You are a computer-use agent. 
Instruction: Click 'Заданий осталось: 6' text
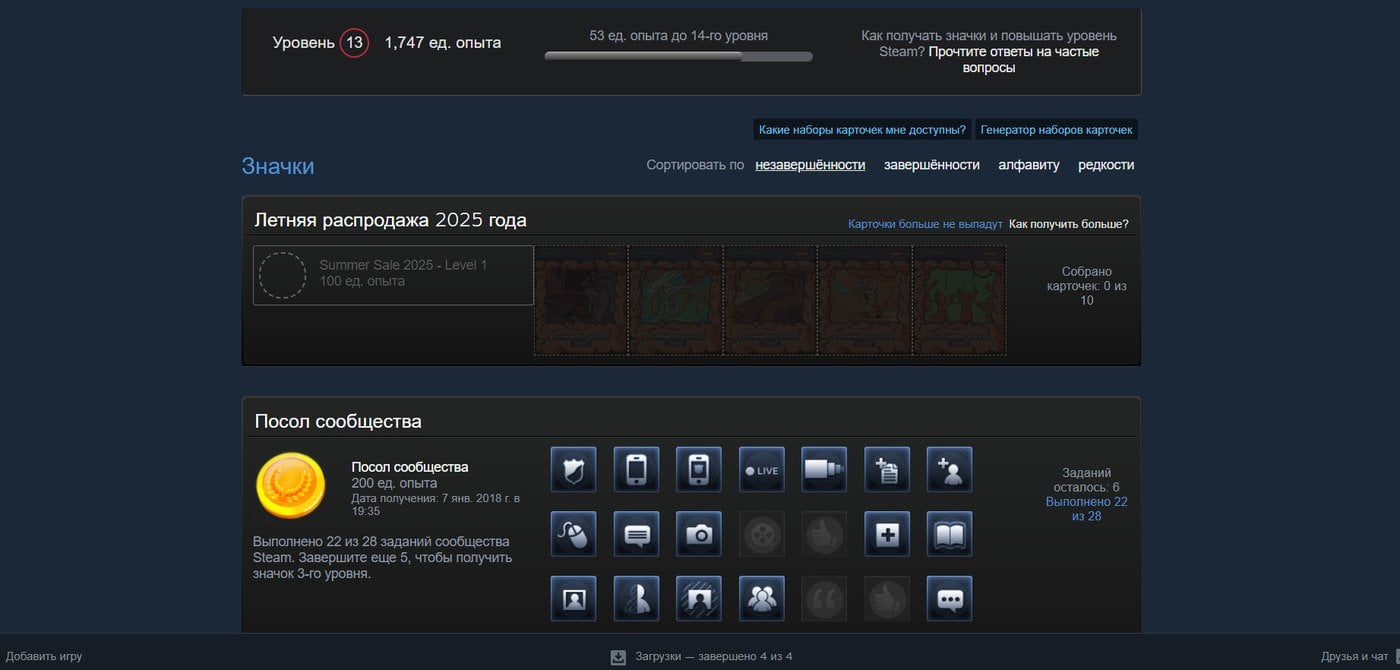click(x=1087, y=480)
